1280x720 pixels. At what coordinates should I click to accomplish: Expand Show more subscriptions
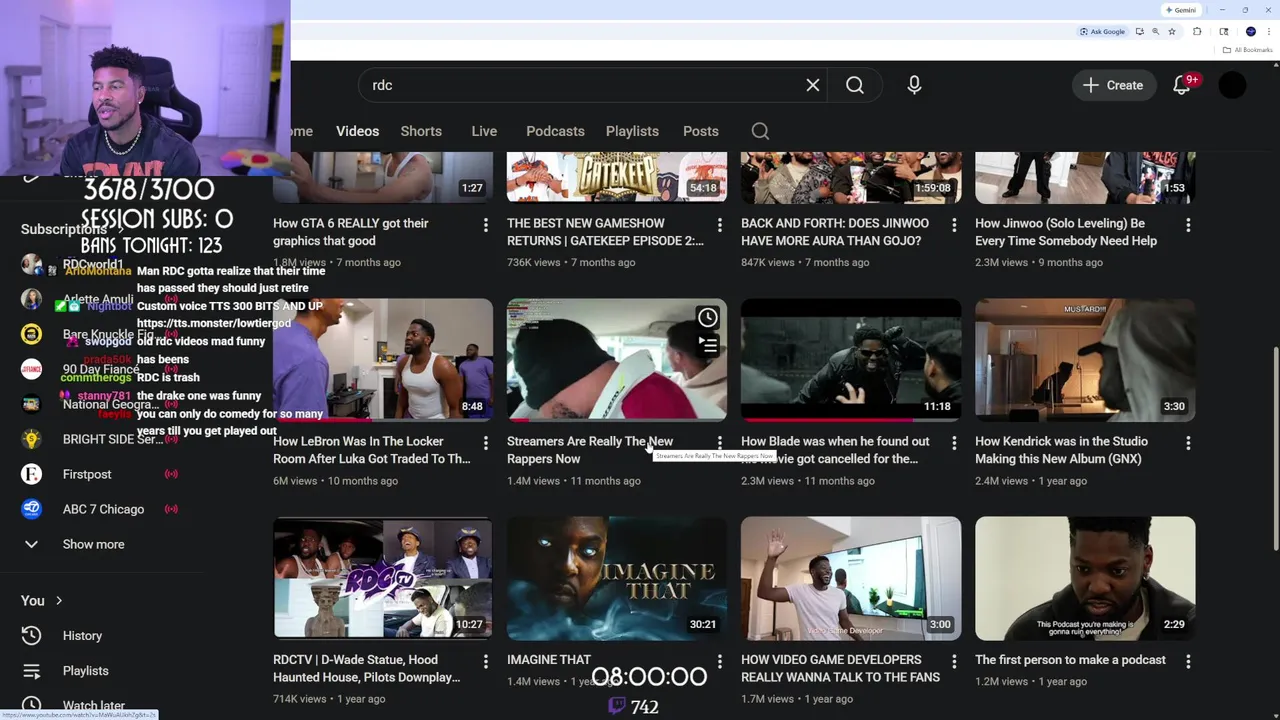pyautogui.click(x=100, y=544)
